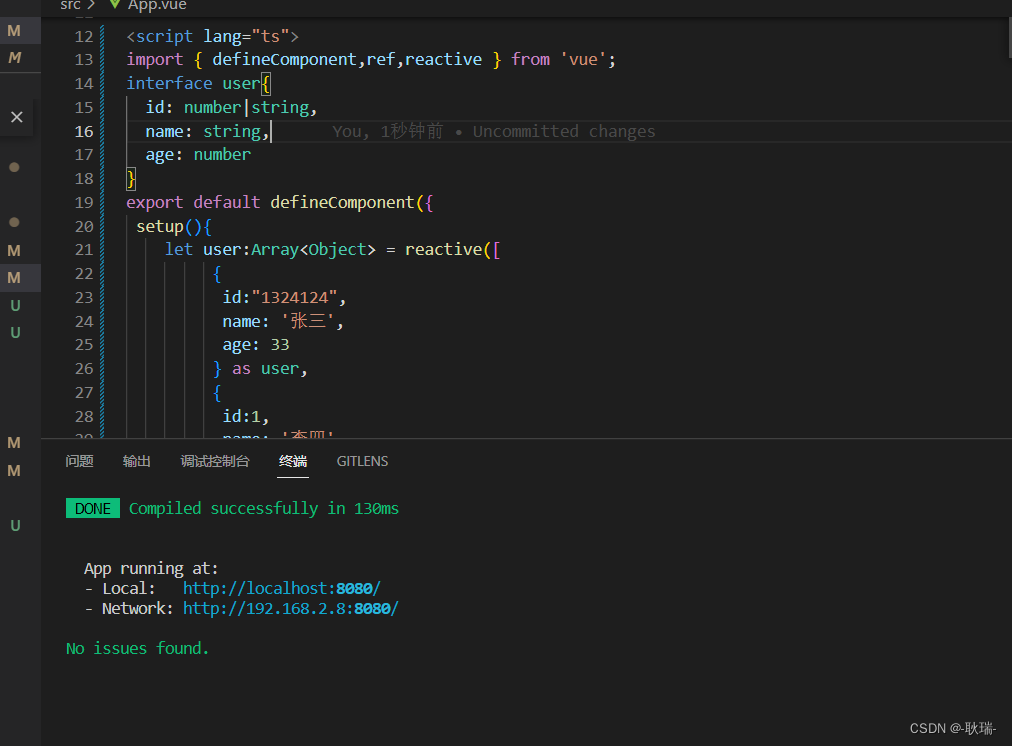Image resolution: width=1012 pixels, height=746 pixels.
Task: Click line number 12 in the gutter
Action: 84,36
